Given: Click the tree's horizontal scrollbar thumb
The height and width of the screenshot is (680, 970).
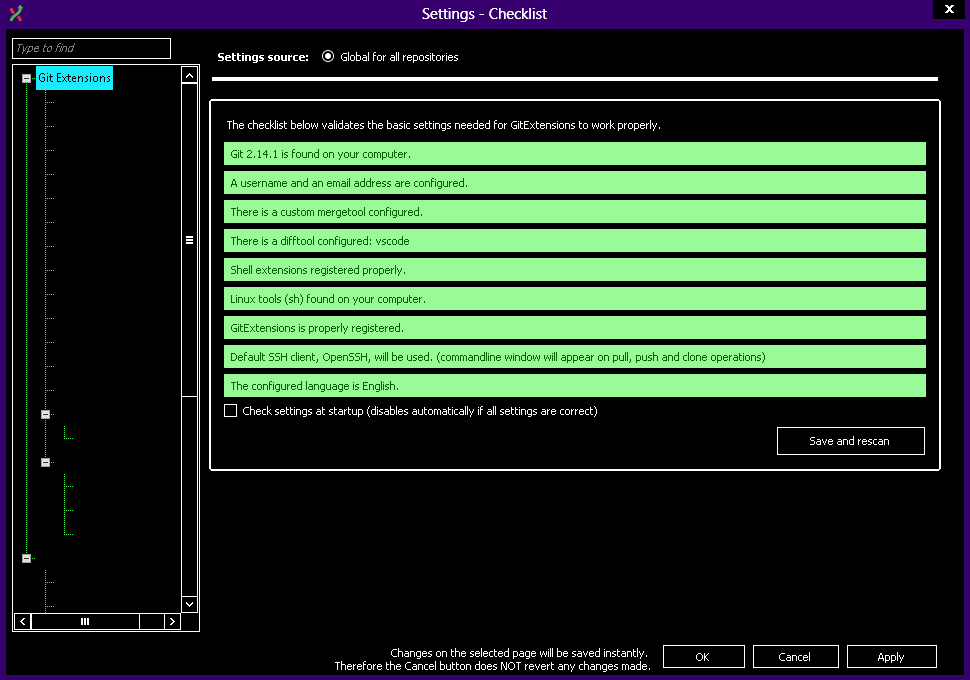Looking at the screenshot, I should 85,621.
